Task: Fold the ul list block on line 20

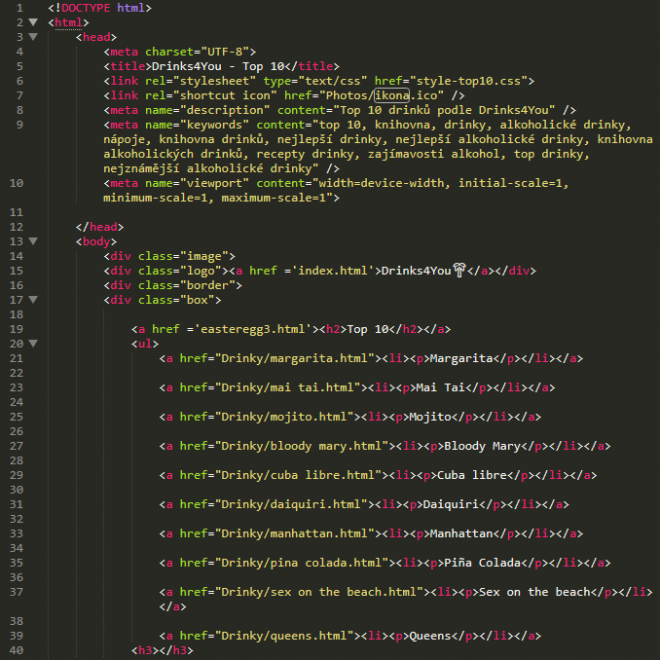Action: [x=33, y=343]
